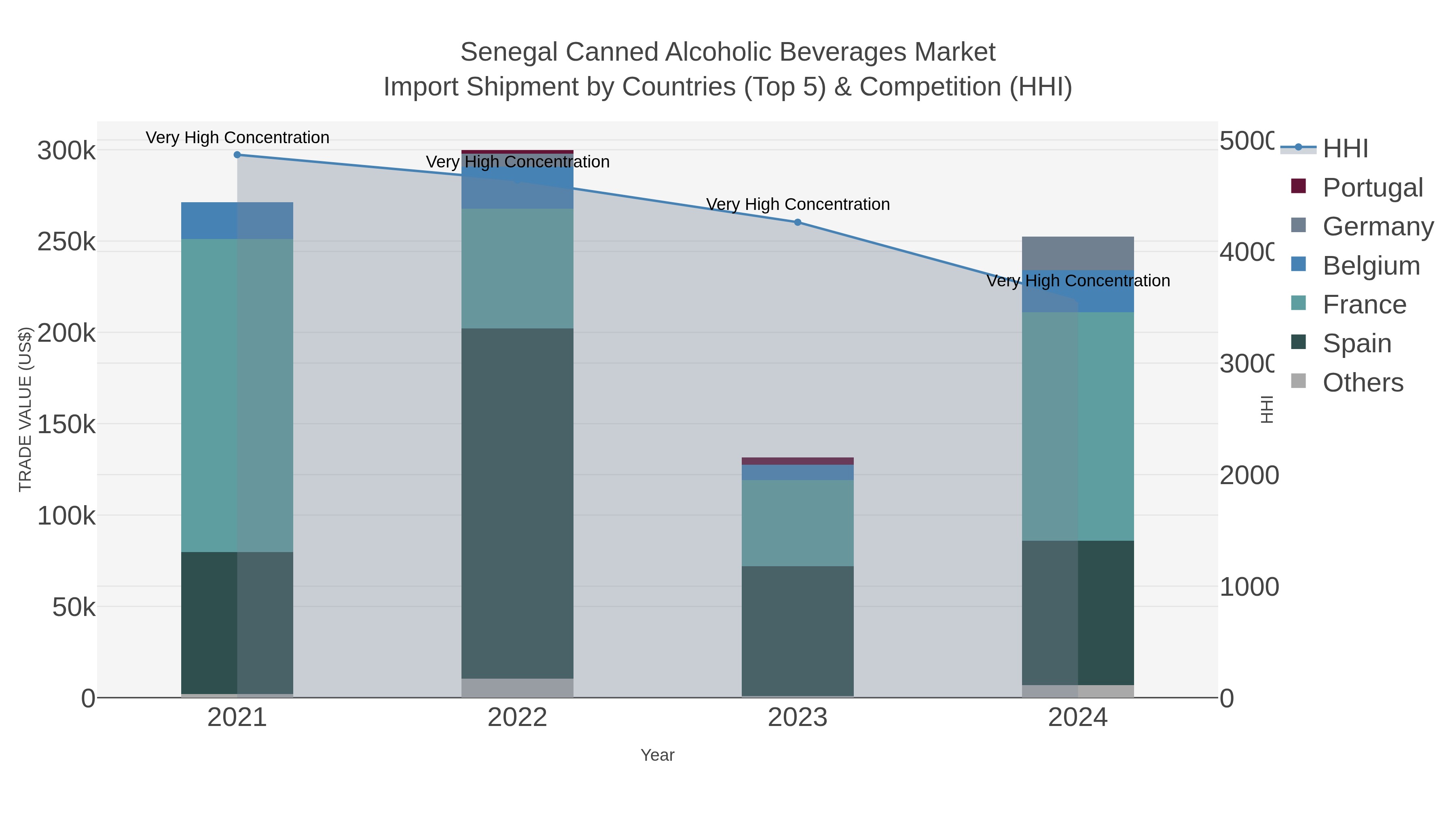Click the Belgium legend color swatch
Image resolution: width=1456 pixels, height=819 pixels.
pos(1299,264)
